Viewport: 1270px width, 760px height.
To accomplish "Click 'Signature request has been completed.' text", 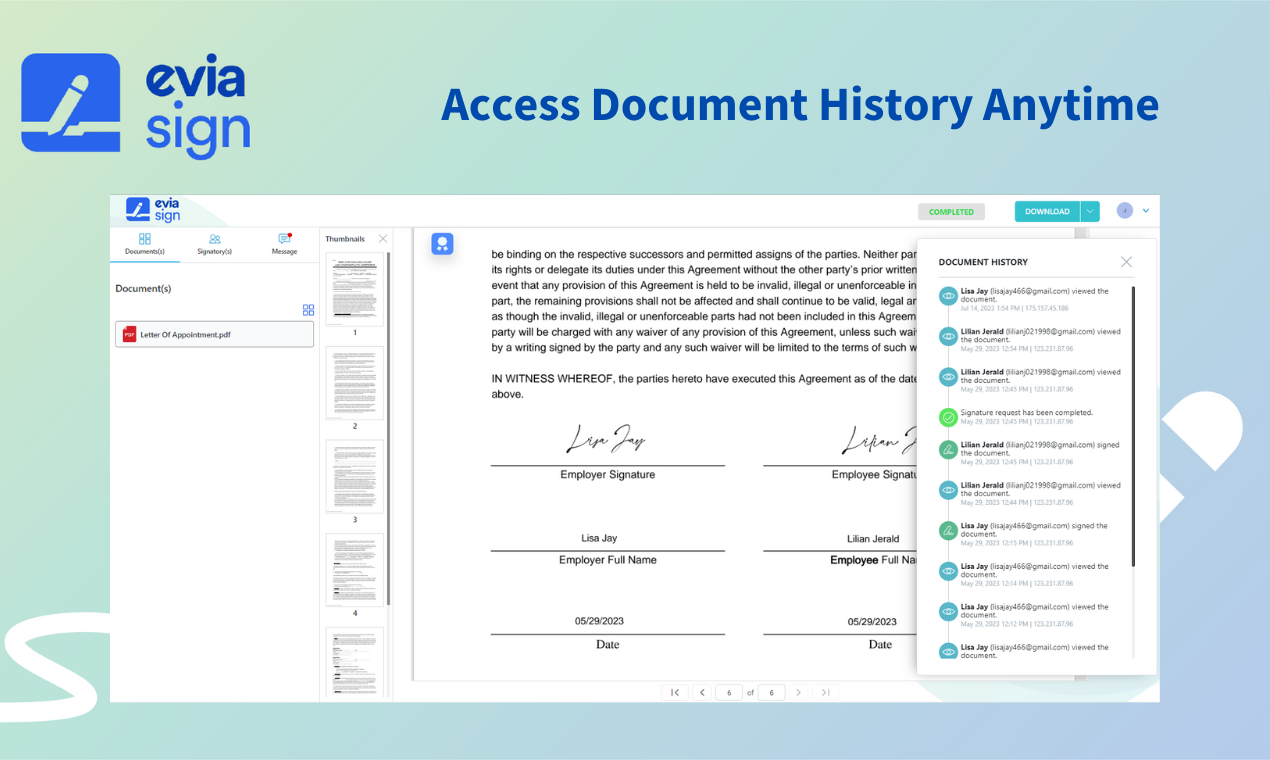I will tap(1027, 412).
